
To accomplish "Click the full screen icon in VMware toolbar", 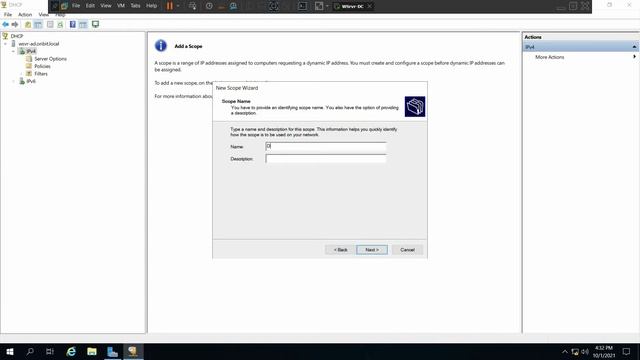I will (x=319, y=6).
